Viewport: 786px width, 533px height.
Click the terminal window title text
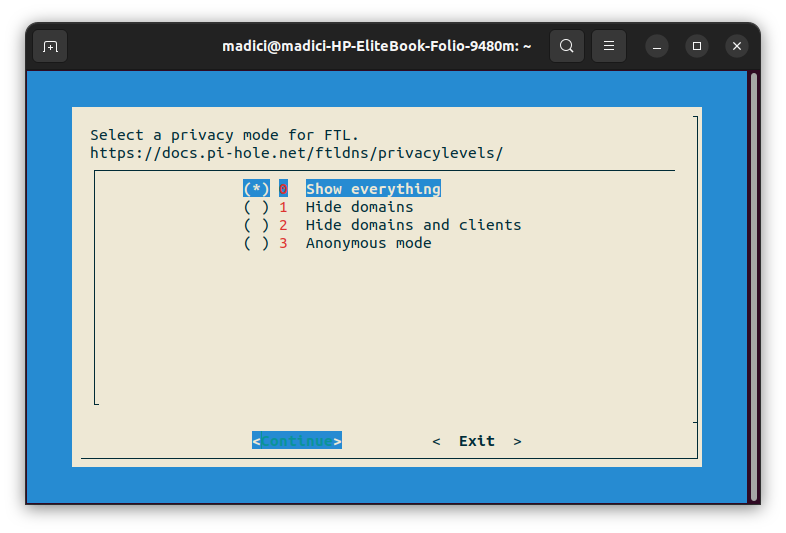pos(376,46)
